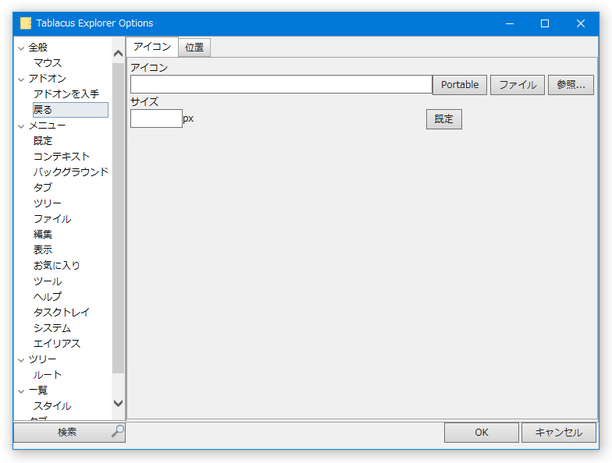Click the sidebar scroll down arrow

[x=118, y=403]
